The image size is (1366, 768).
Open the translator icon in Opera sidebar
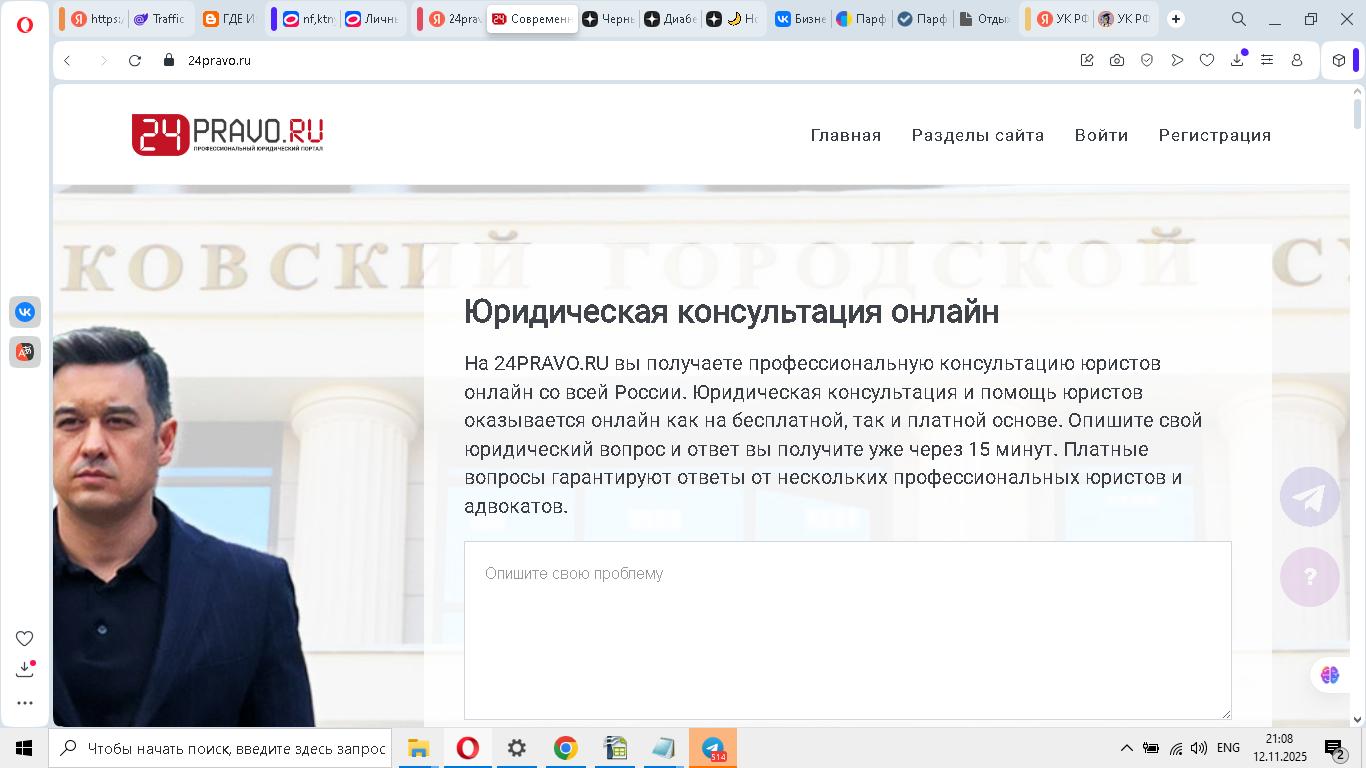tap(25, 351)
